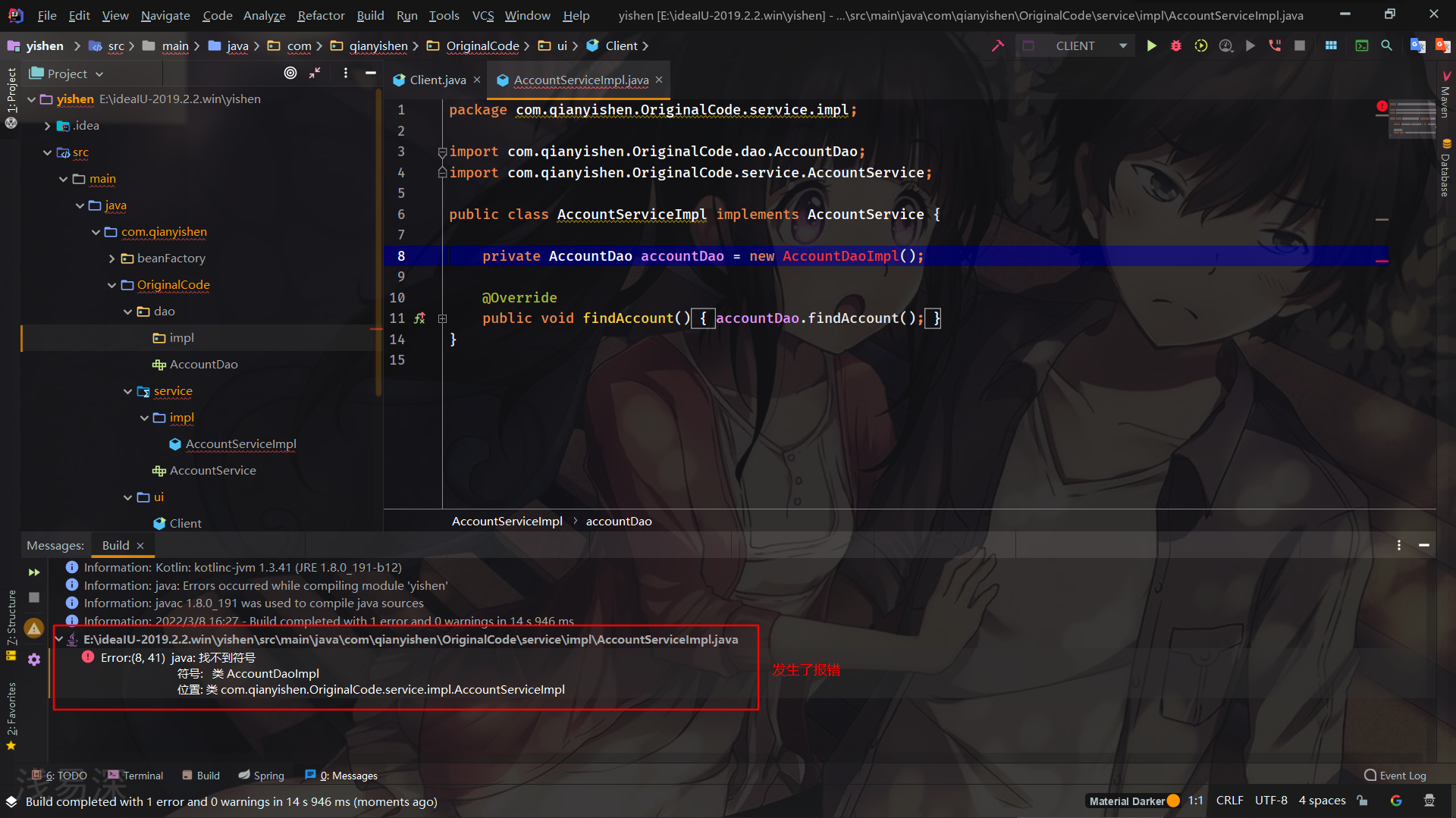Switch to the Client.java editor tab
Image resolution: width=1456 pixels, height=818 pixels.
[x=438, y=80]
